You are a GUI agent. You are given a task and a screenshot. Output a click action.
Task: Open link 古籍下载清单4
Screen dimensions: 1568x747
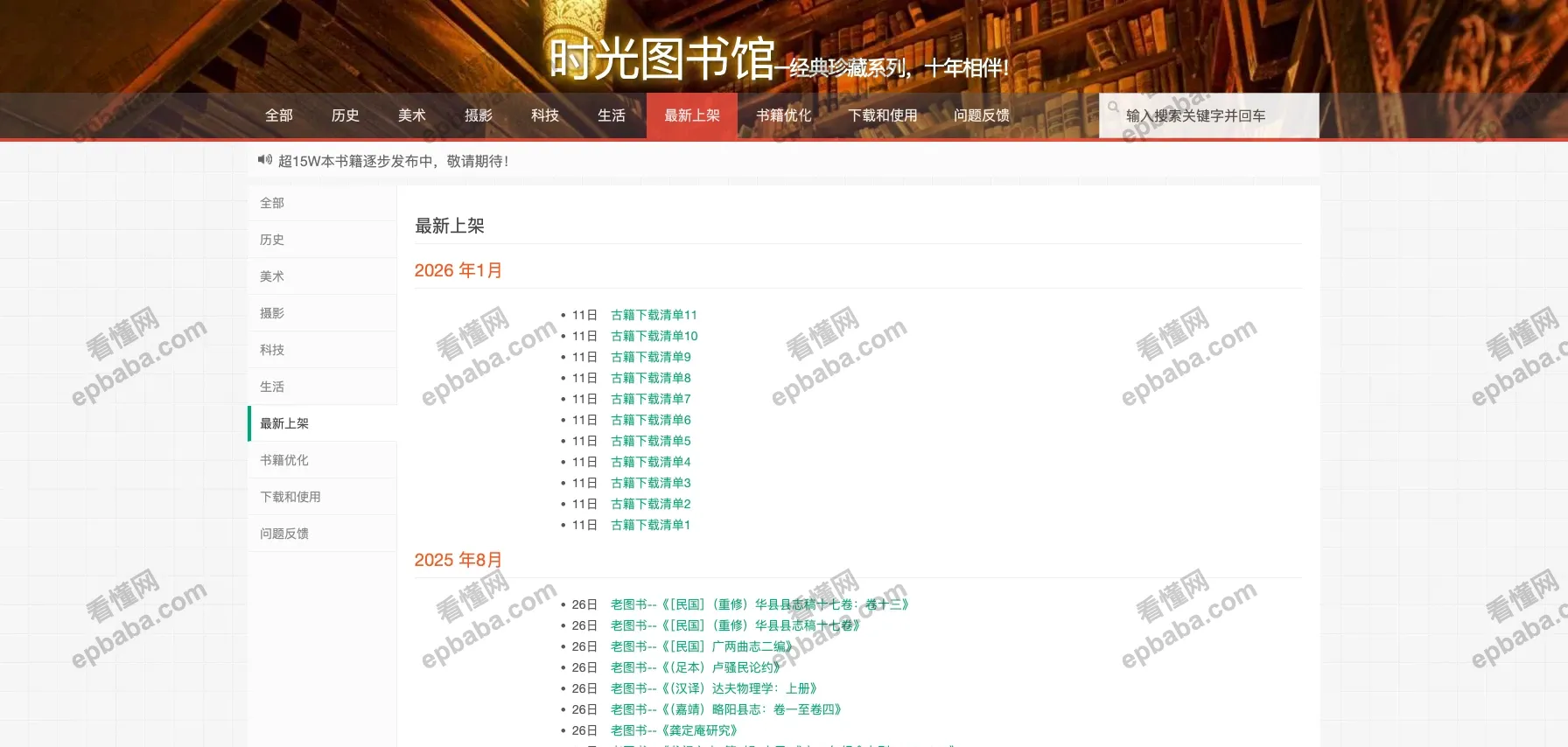click(x=651, y=462)
